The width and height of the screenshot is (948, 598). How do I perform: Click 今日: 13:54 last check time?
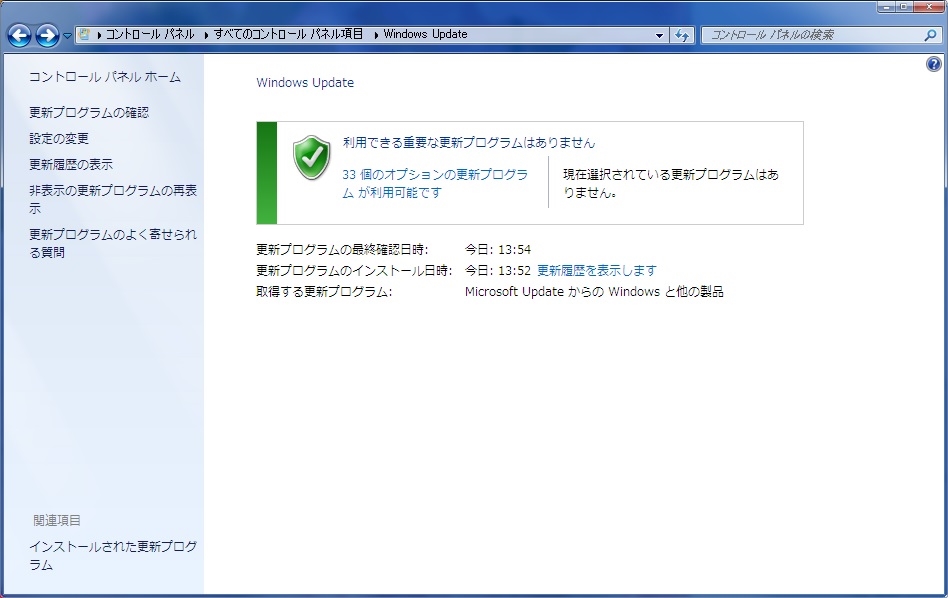pos(498,249)
